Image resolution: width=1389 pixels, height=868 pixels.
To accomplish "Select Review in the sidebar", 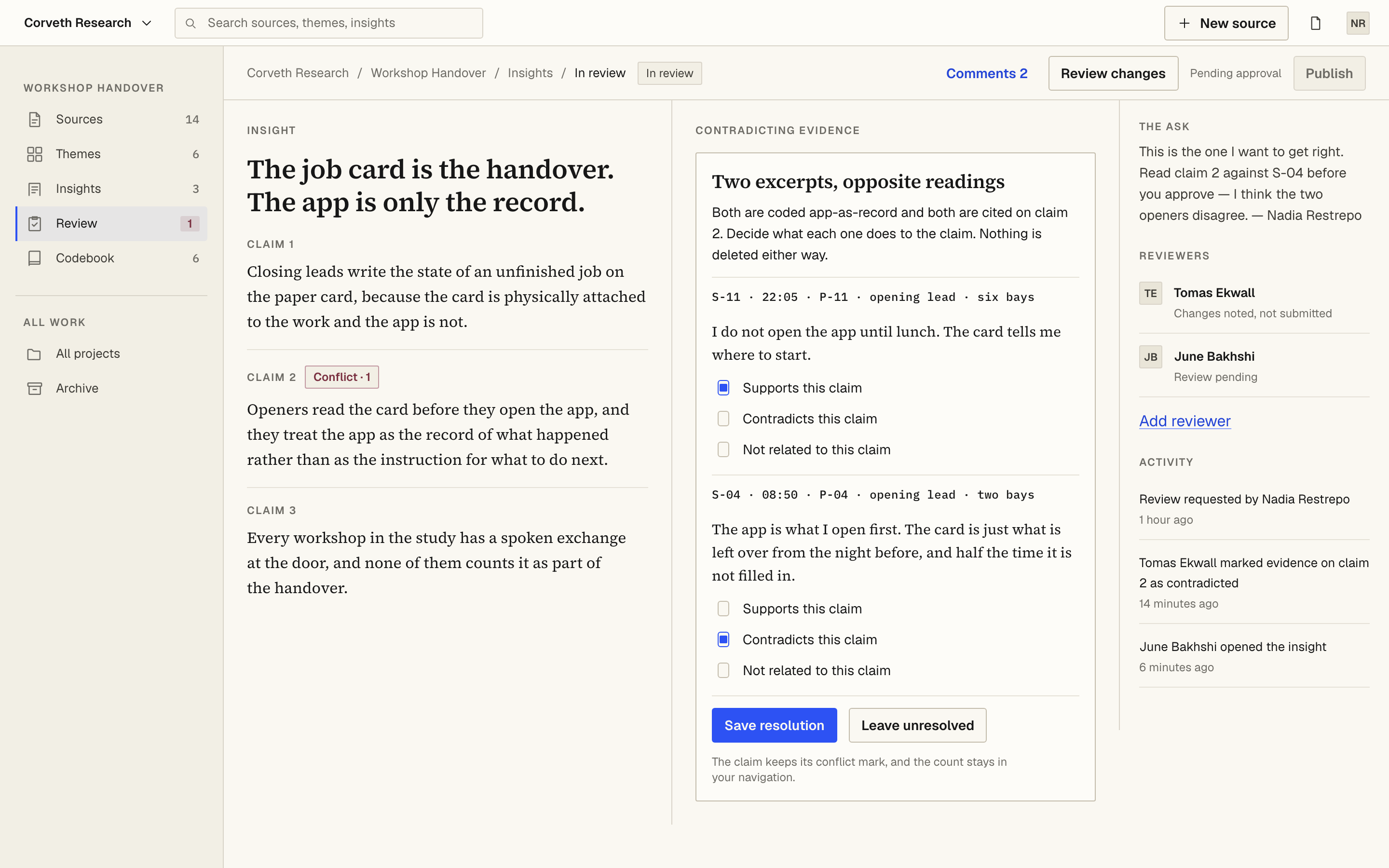I will coord(111,223).
